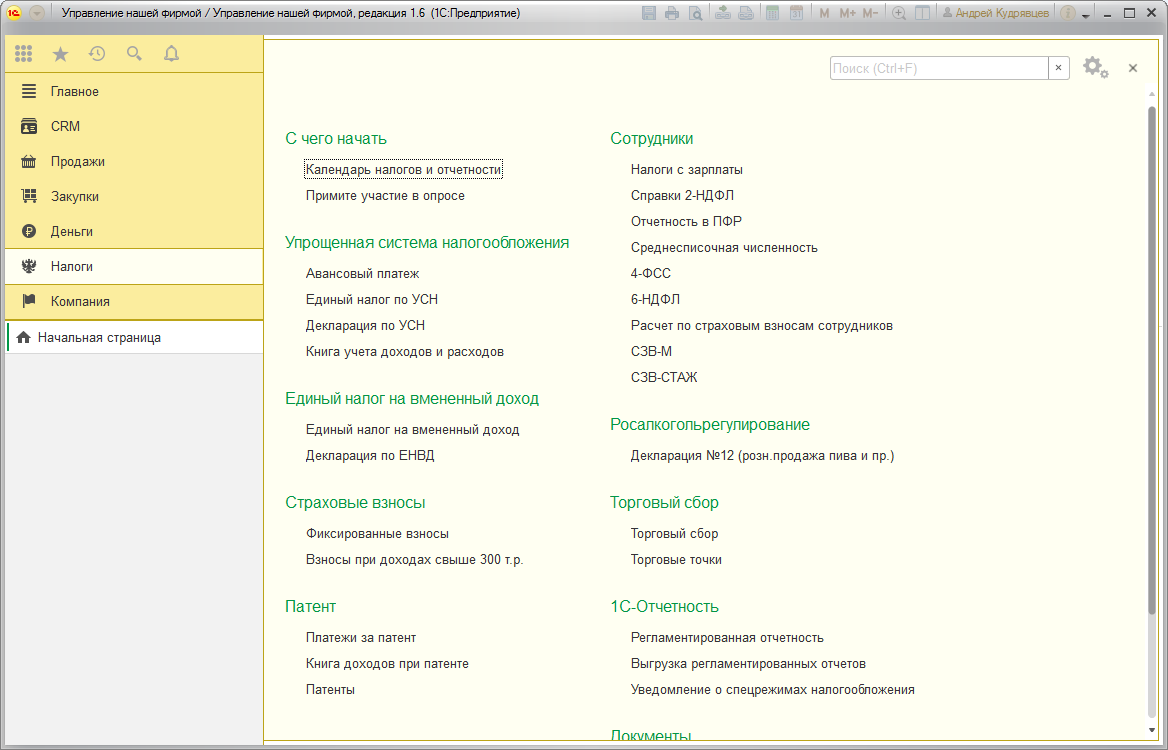Viewport: 1168px width, 750px height.
Task: Open the Calendar icon showing 31
Action: (x=796, y=13)
